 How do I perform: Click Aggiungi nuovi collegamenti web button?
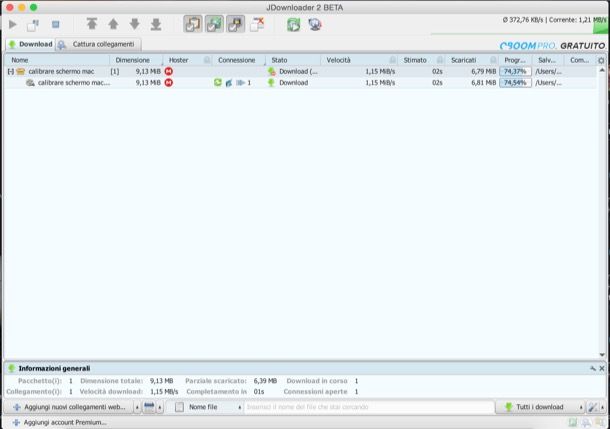70,407
